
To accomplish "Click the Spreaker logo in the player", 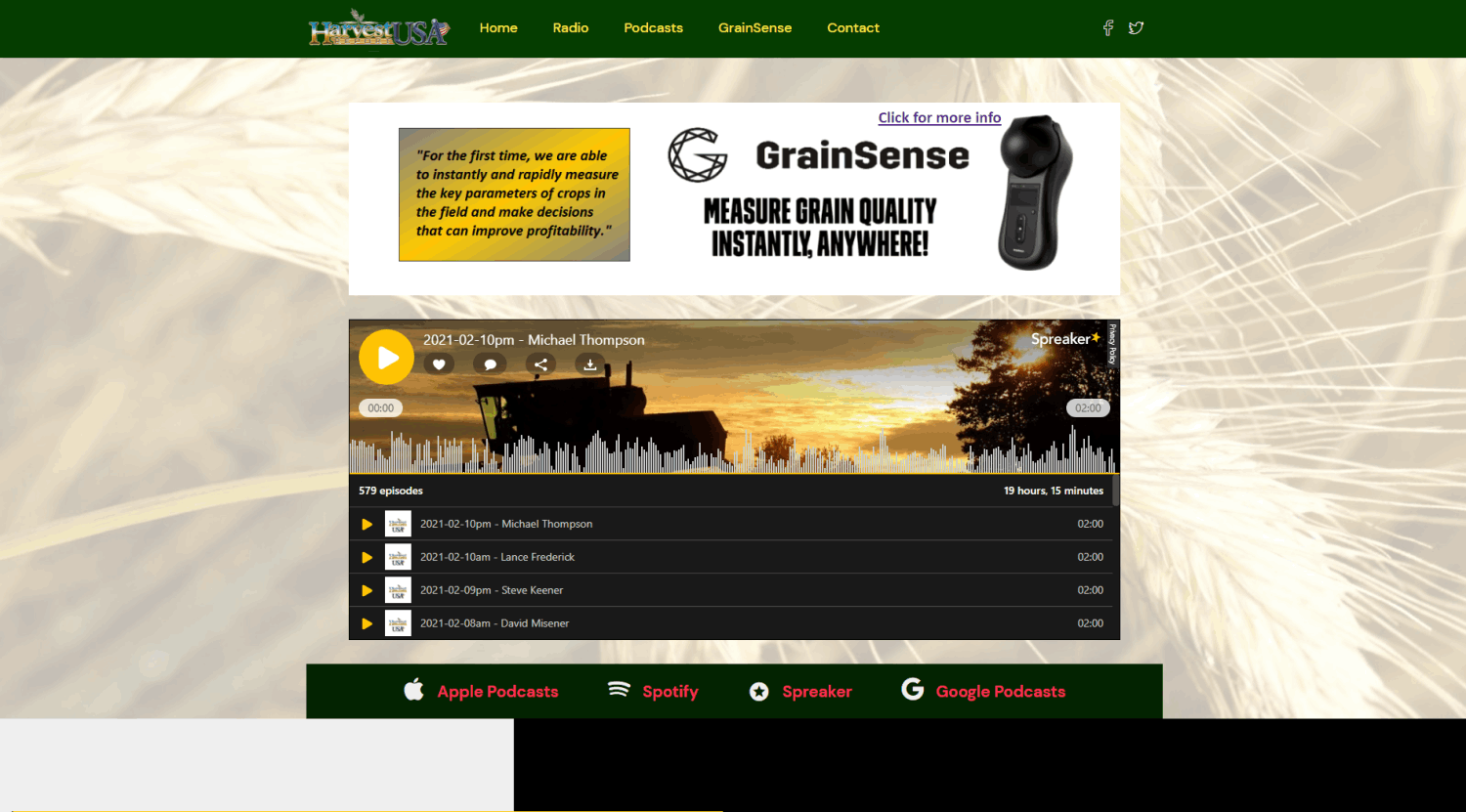I will pos(1065,339).
